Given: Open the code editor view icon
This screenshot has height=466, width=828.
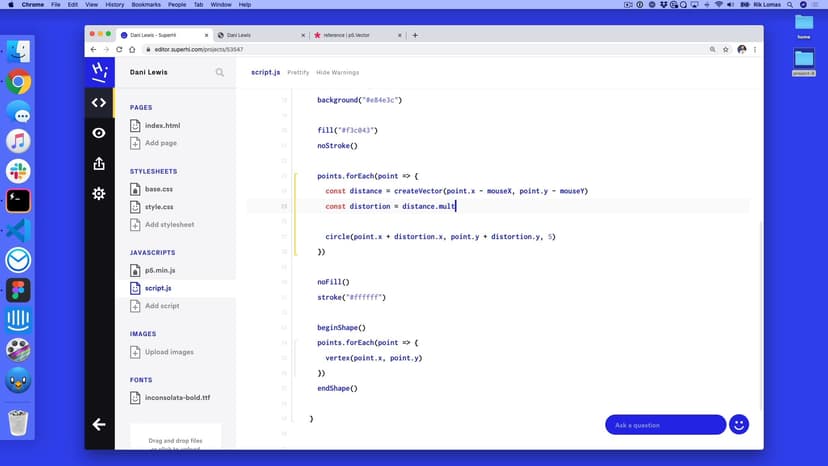Looking at the screenshot, I should click(x=98, y=102).
